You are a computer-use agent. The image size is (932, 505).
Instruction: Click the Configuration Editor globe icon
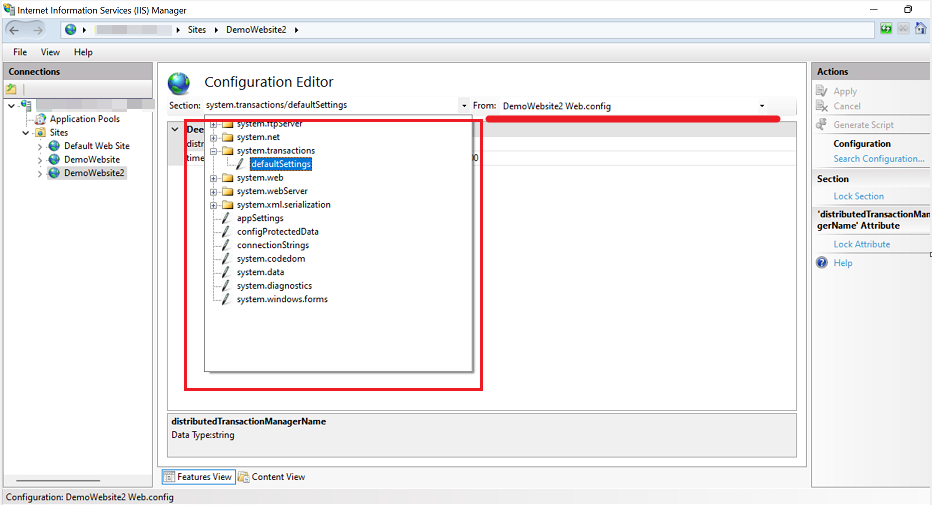(179, 84)
